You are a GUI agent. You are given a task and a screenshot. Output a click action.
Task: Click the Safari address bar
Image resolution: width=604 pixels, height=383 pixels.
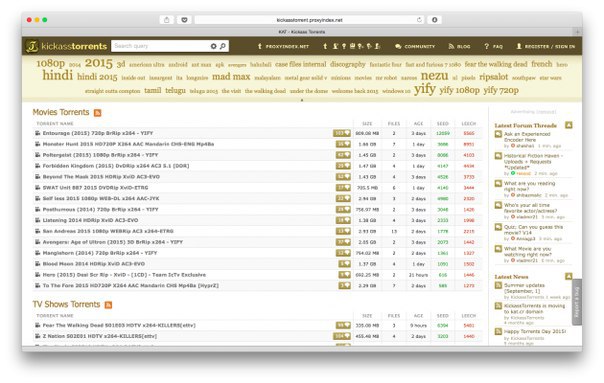click(309, 20)
